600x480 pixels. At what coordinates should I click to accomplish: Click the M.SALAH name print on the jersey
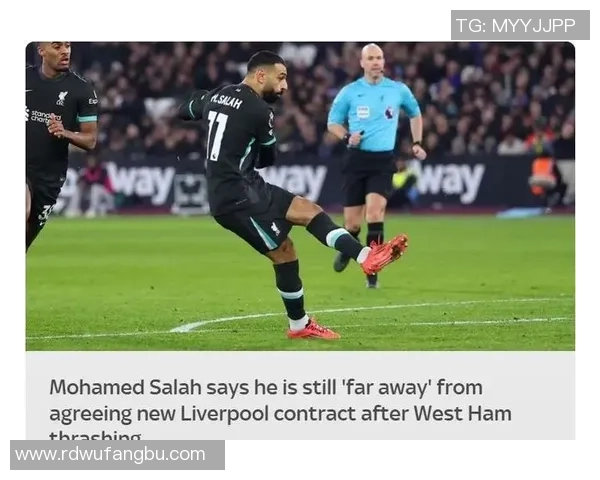coord(227,102)
